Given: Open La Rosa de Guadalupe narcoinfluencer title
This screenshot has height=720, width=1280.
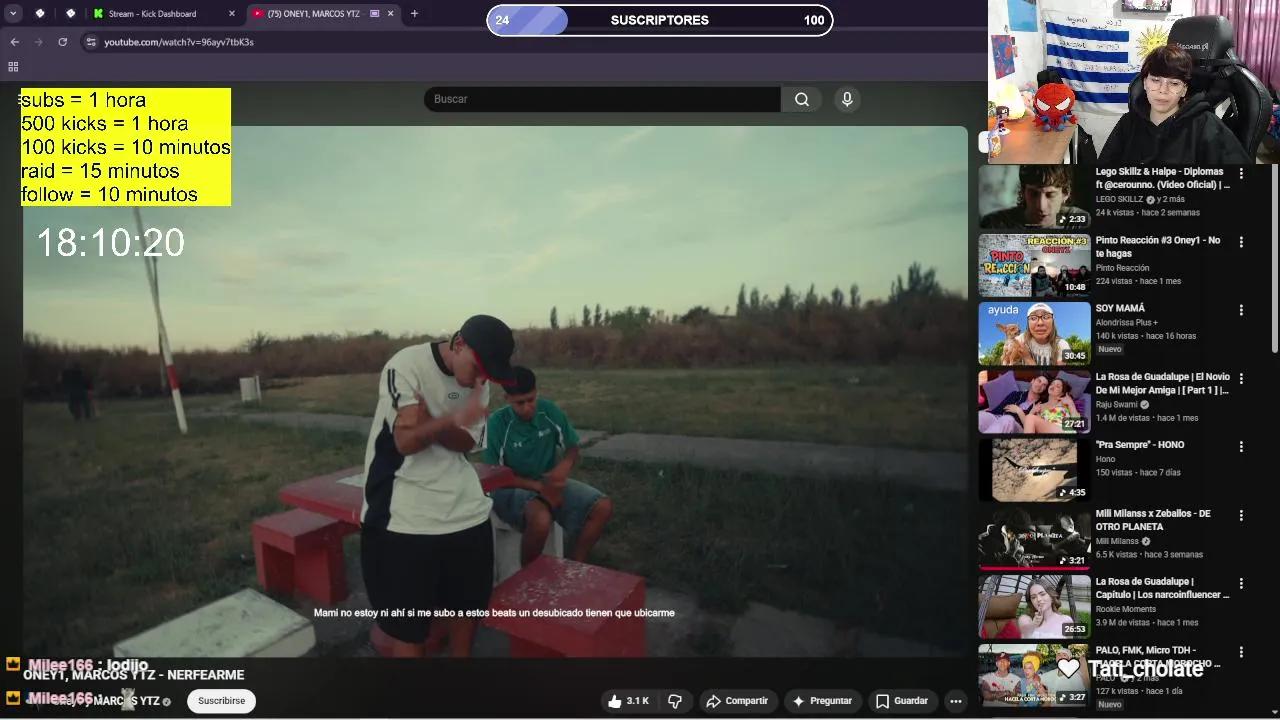Looking at the screenshot, I should tap(1162, 588).
